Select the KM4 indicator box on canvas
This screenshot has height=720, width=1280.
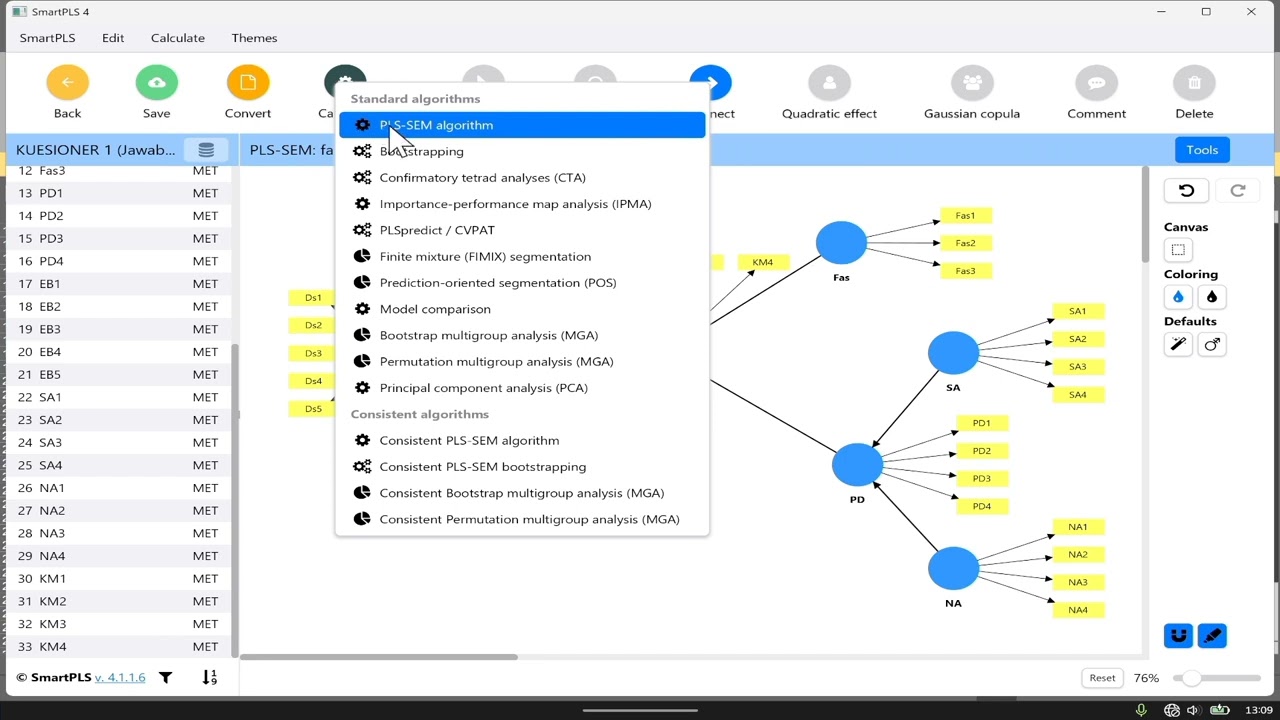[763, 262]
